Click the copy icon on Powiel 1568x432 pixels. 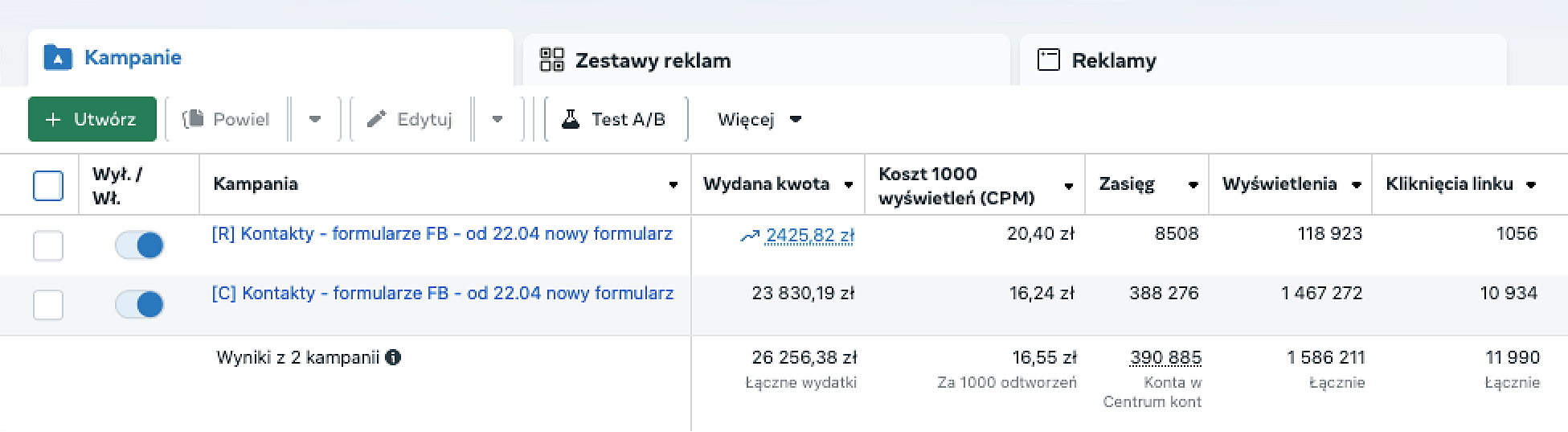click(x=193, y=119)
